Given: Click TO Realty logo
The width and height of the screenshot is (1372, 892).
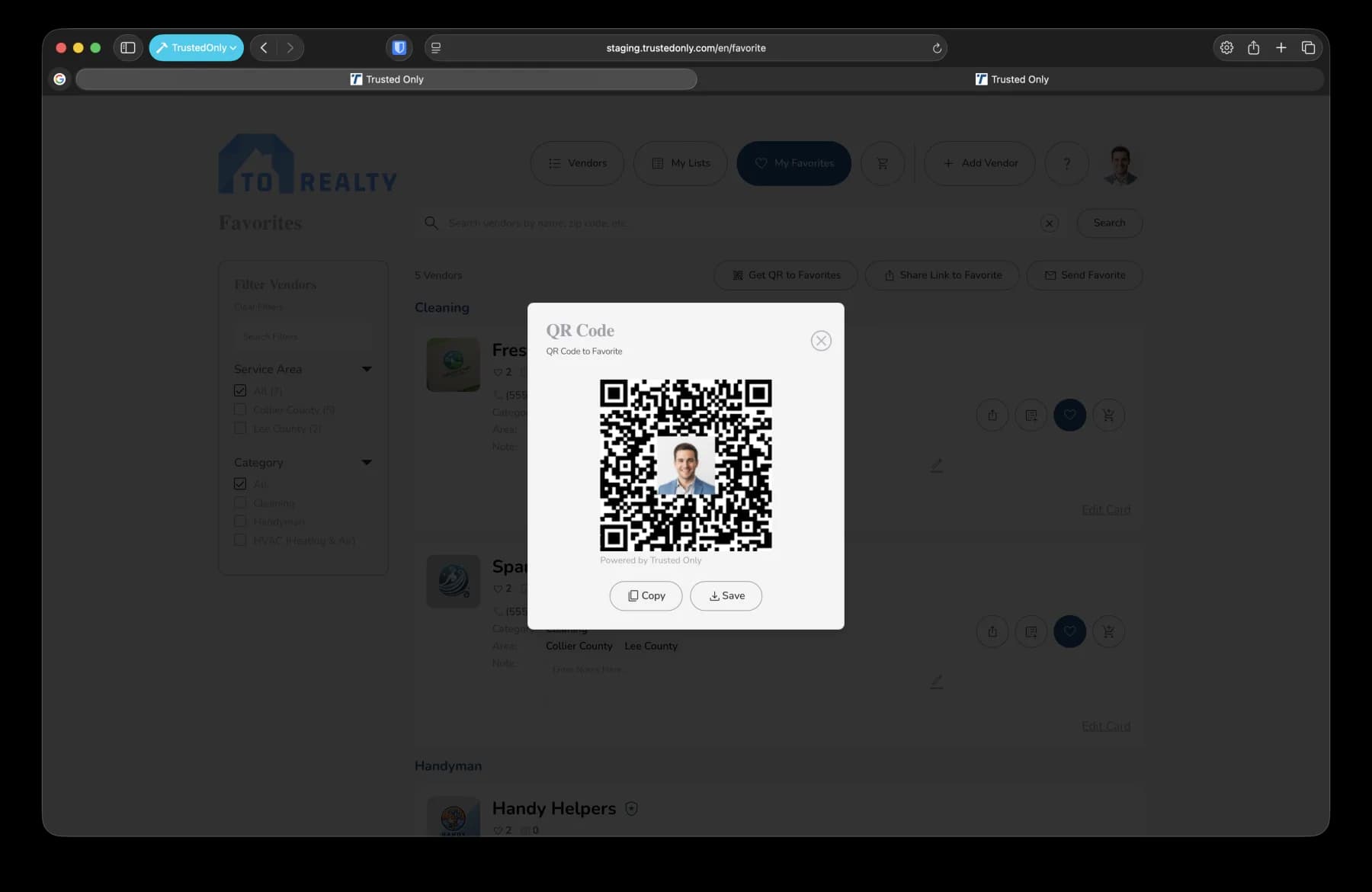Looking at the screenshot, I should pos(307,164).
